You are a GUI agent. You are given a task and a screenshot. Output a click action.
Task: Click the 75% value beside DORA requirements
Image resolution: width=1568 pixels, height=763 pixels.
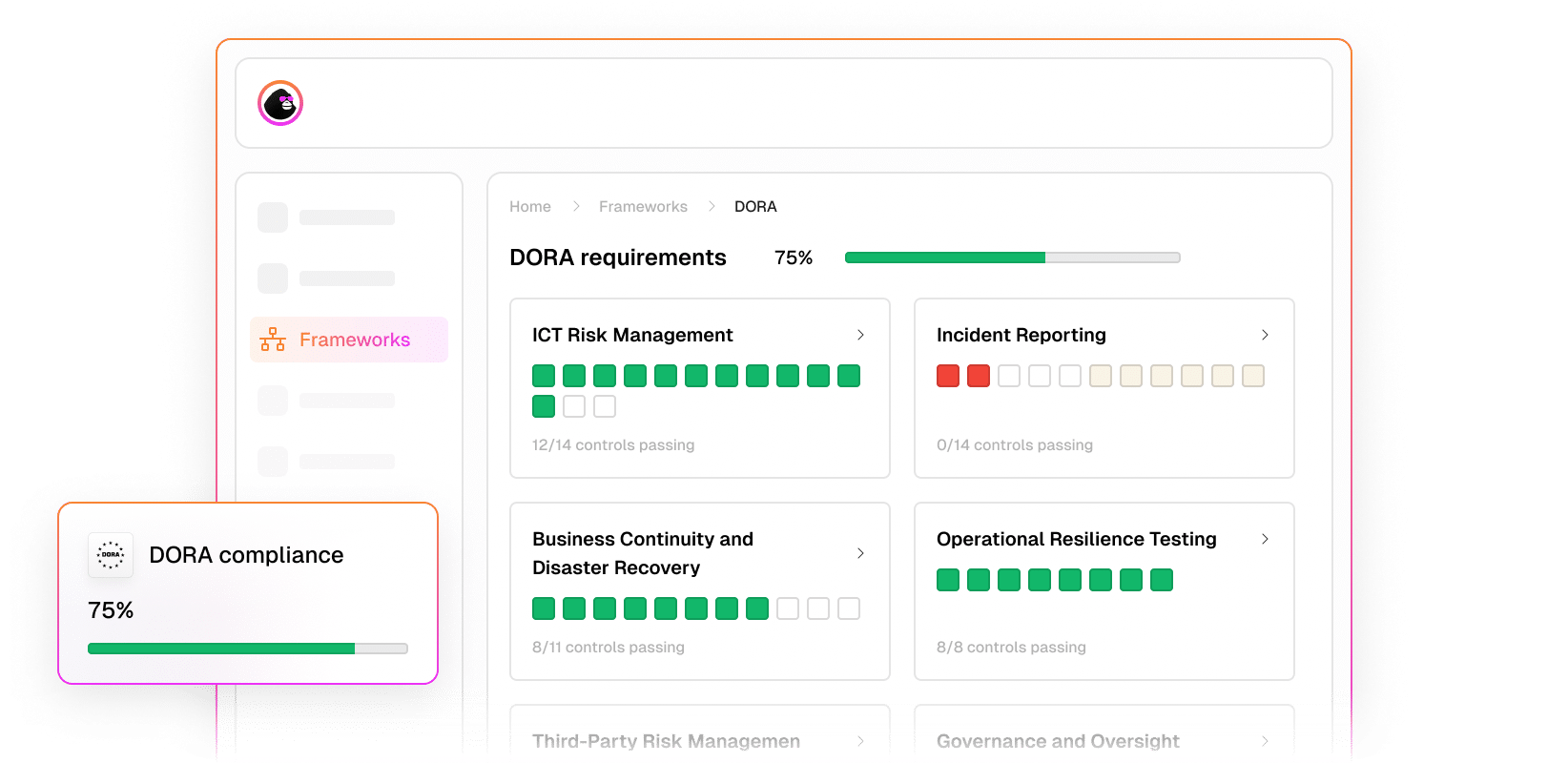794,258
